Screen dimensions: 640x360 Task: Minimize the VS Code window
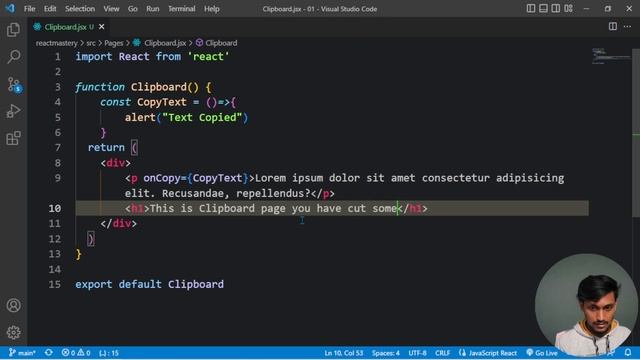pos(587,9)
